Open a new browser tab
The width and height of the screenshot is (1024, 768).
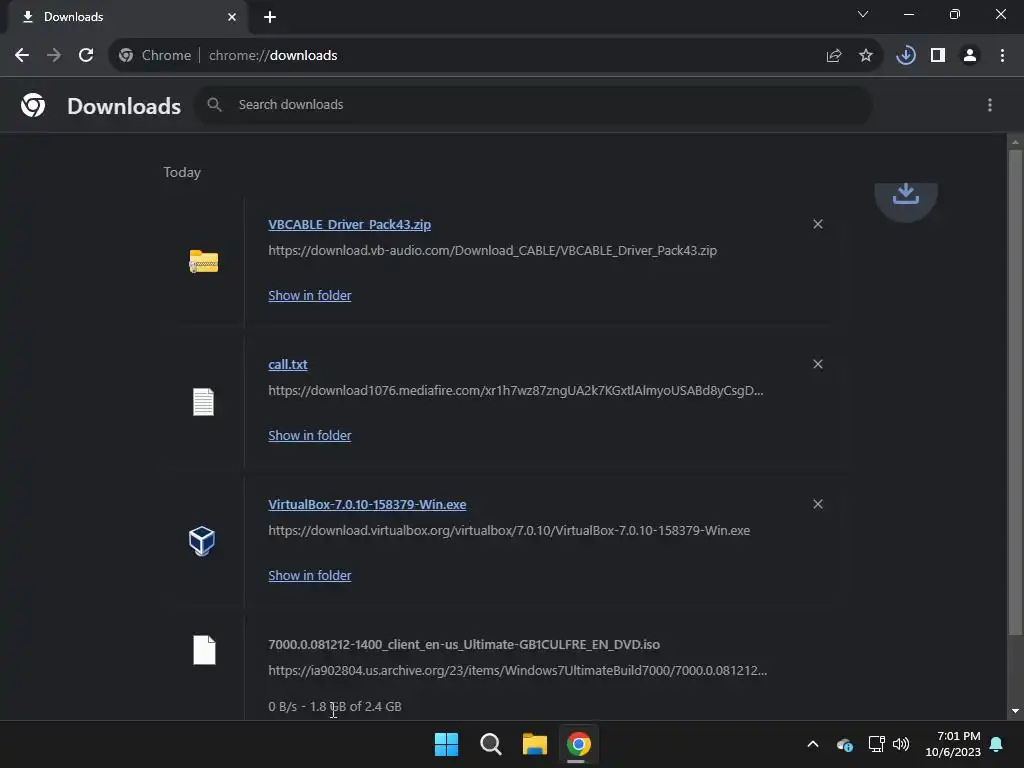tap(270, 17)
